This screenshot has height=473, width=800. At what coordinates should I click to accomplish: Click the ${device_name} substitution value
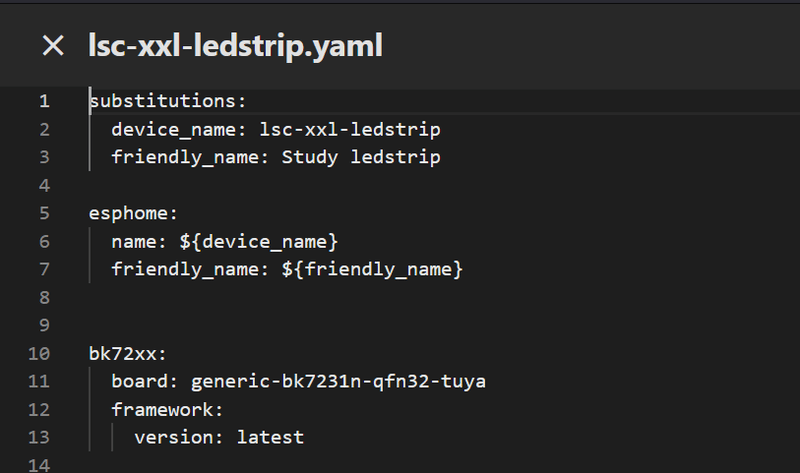click(257, 241)
